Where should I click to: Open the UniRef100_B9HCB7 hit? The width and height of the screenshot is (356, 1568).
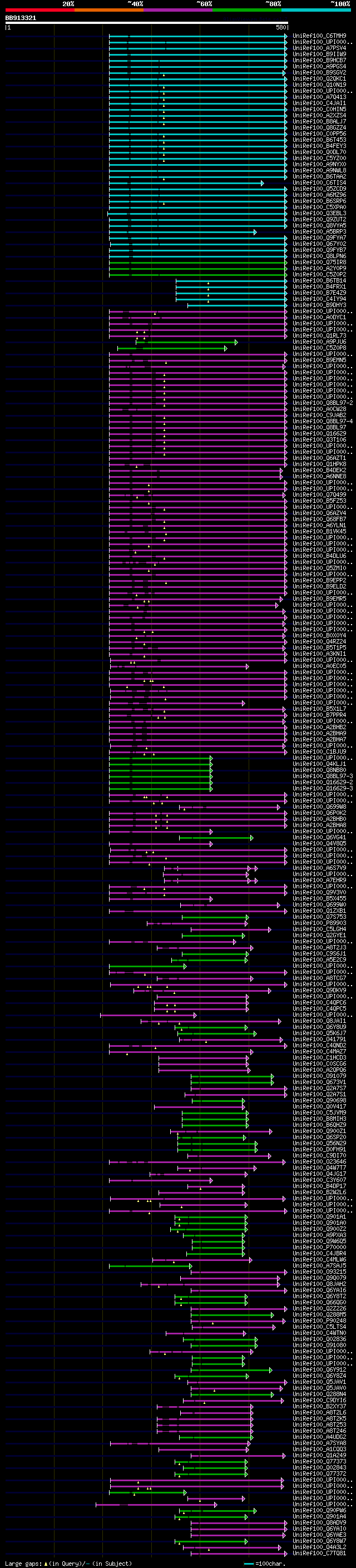pos(319,60)
